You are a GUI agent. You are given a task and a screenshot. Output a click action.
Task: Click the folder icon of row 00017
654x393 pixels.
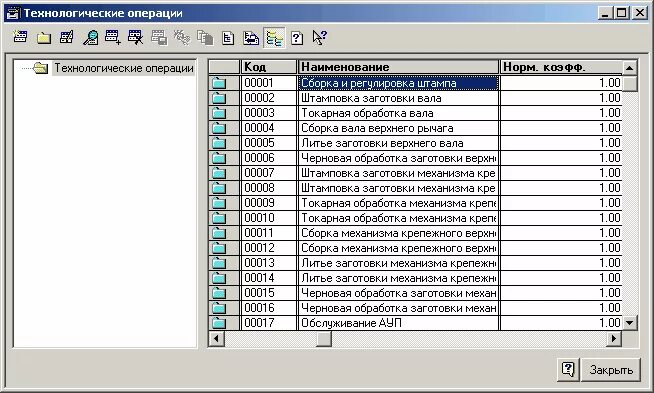tap(219, 322)
